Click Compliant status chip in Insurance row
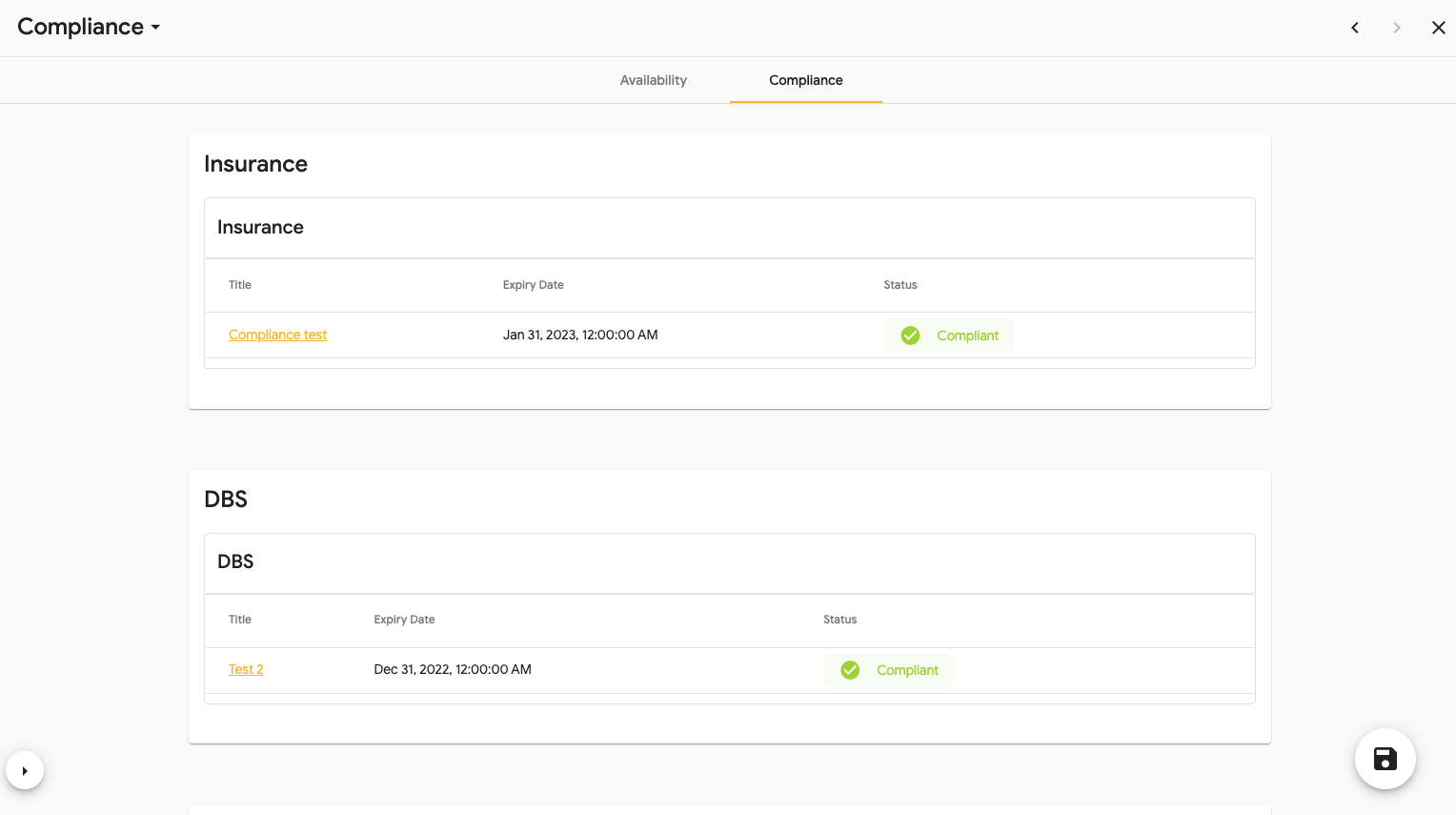 948,336
